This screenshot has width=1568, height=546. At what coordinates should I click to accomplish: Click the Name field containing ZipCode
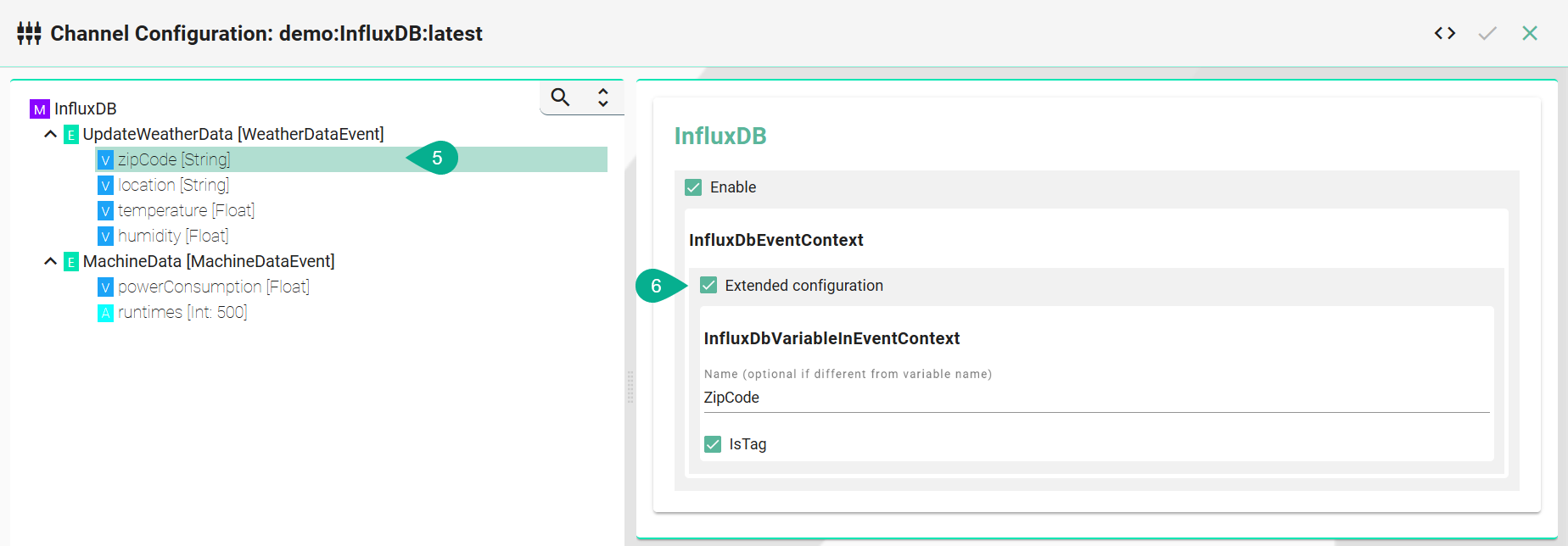[x=1096, y=398]
